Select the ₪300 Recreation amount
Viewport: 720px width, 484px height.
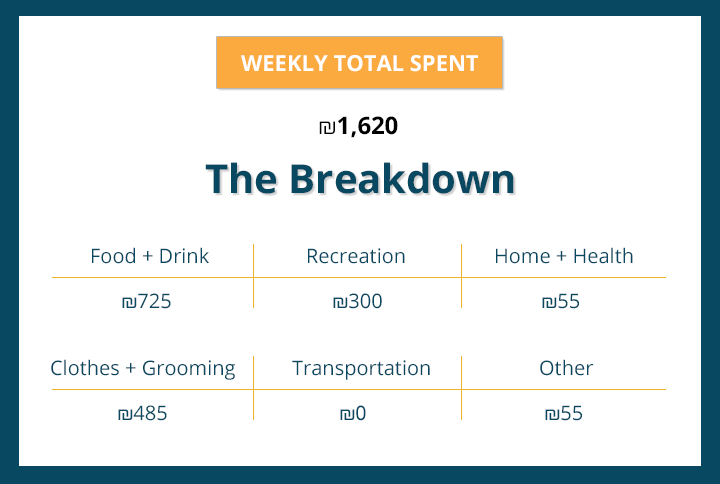[357, 301]
